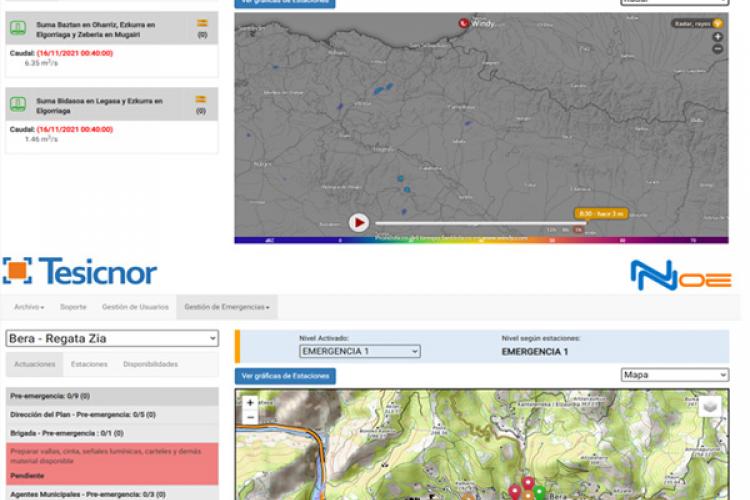Viewport: 750px width, 500px height.
Task: Click Caudal date on Suma Baztan card
Action: coord(75,53)
